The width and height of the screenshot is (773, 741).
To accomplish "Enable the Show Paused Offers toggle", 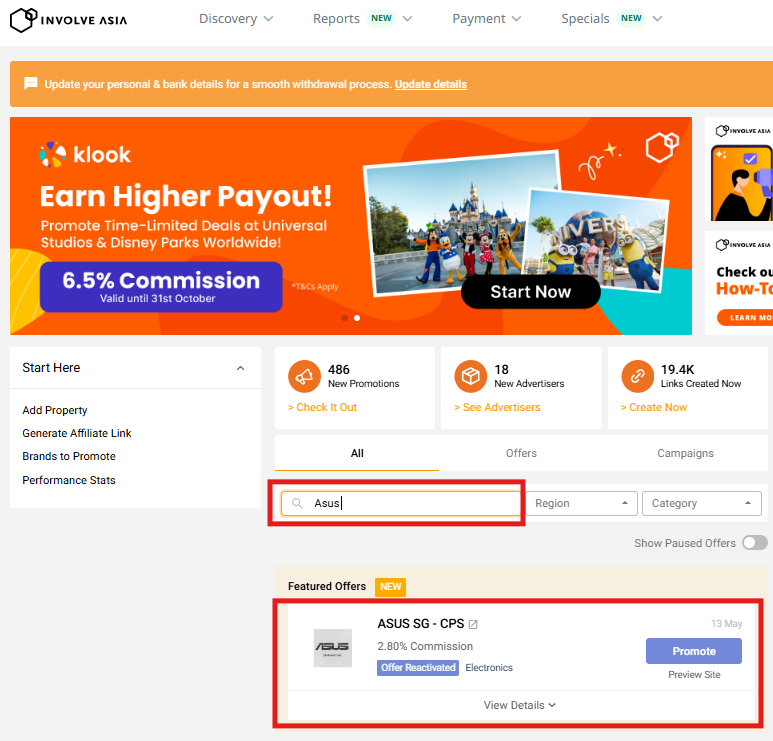I will pyautogui.click(x=754, y=543).
